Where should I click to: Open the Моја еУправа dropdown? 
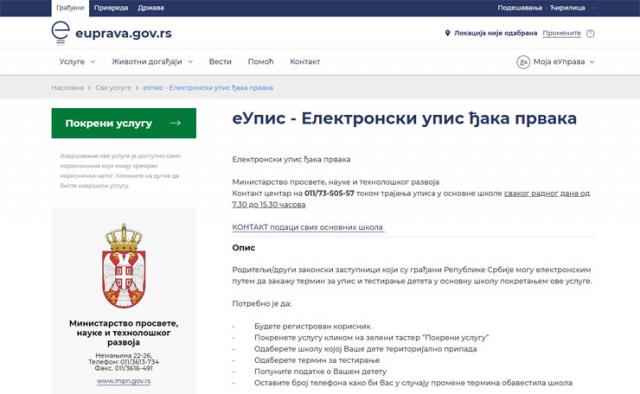[592, 62]
